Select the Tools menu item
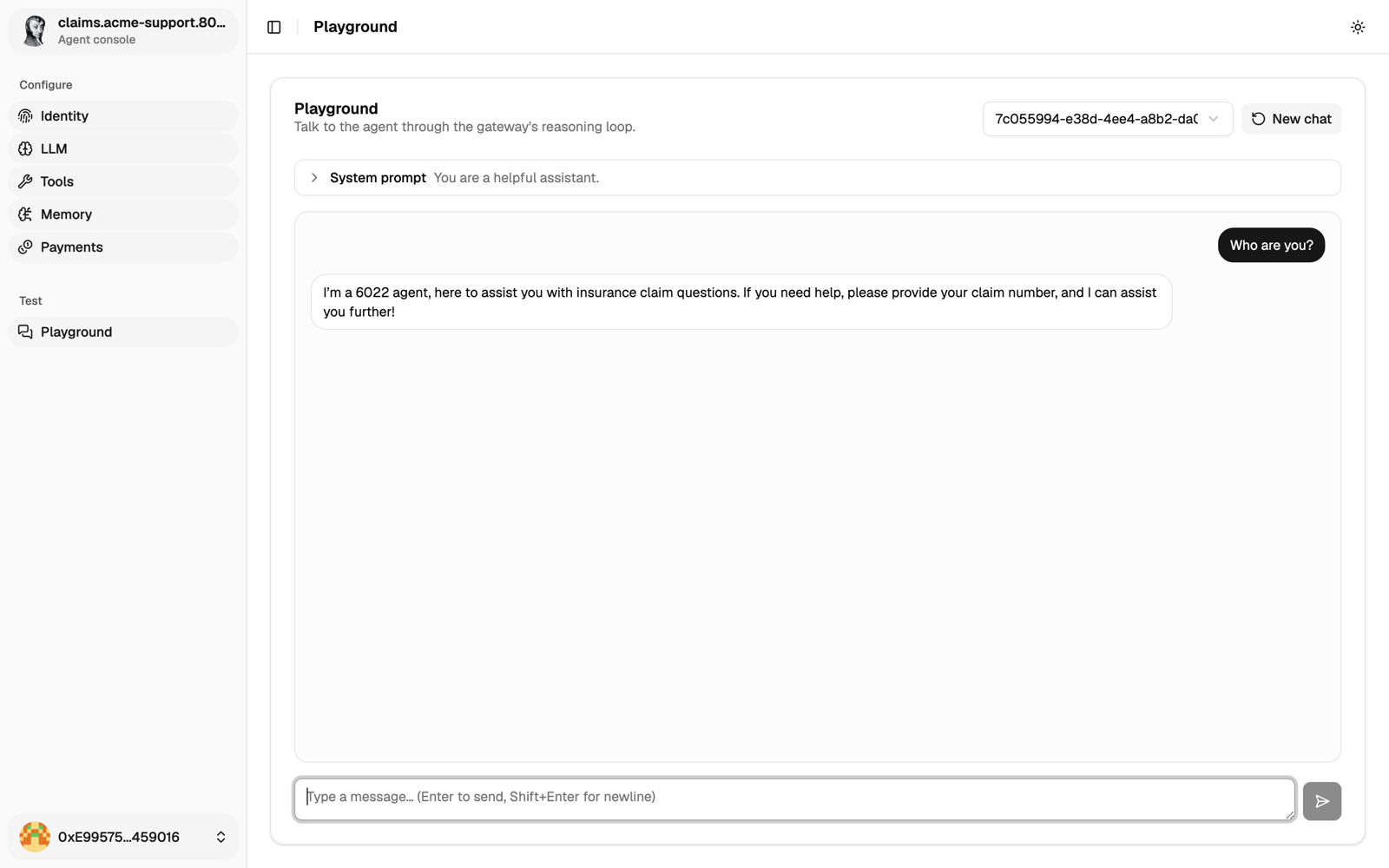 (x=123, y=181)
